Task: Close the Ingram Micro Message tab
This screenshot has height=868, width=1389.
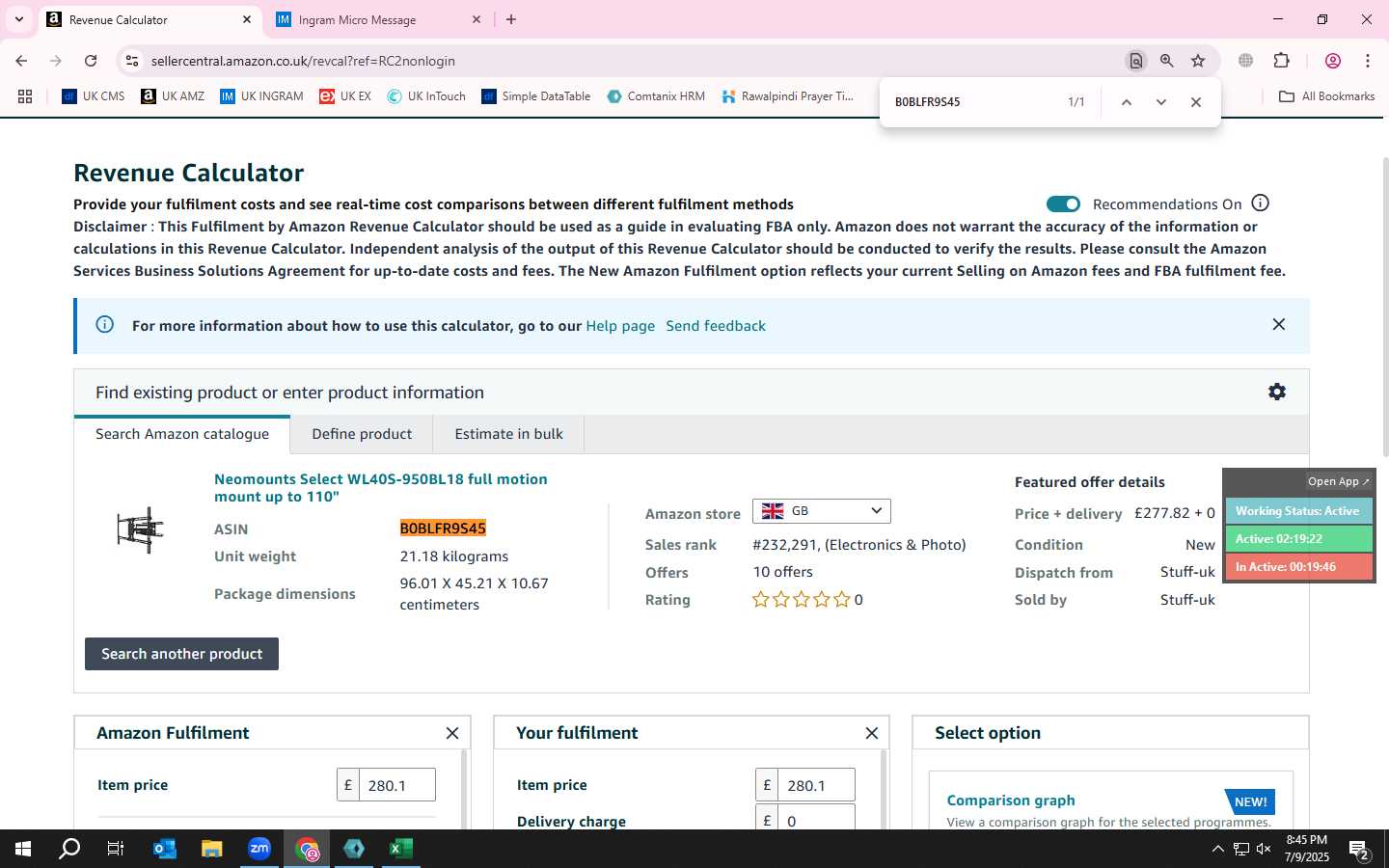Action: 477,19
